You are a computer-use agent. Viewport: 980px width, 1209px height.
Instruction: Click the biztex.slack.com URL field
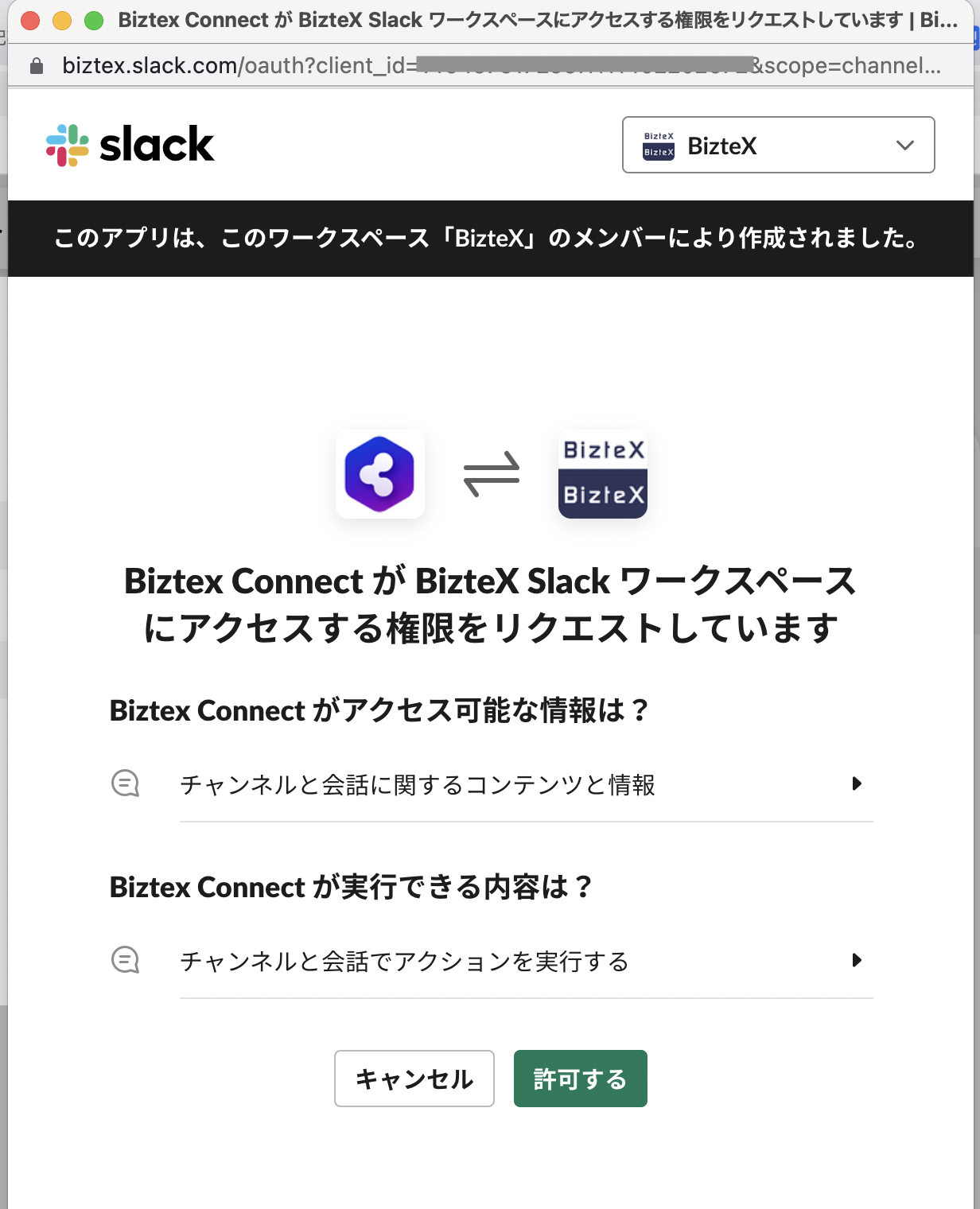click(x=501, y=65)
